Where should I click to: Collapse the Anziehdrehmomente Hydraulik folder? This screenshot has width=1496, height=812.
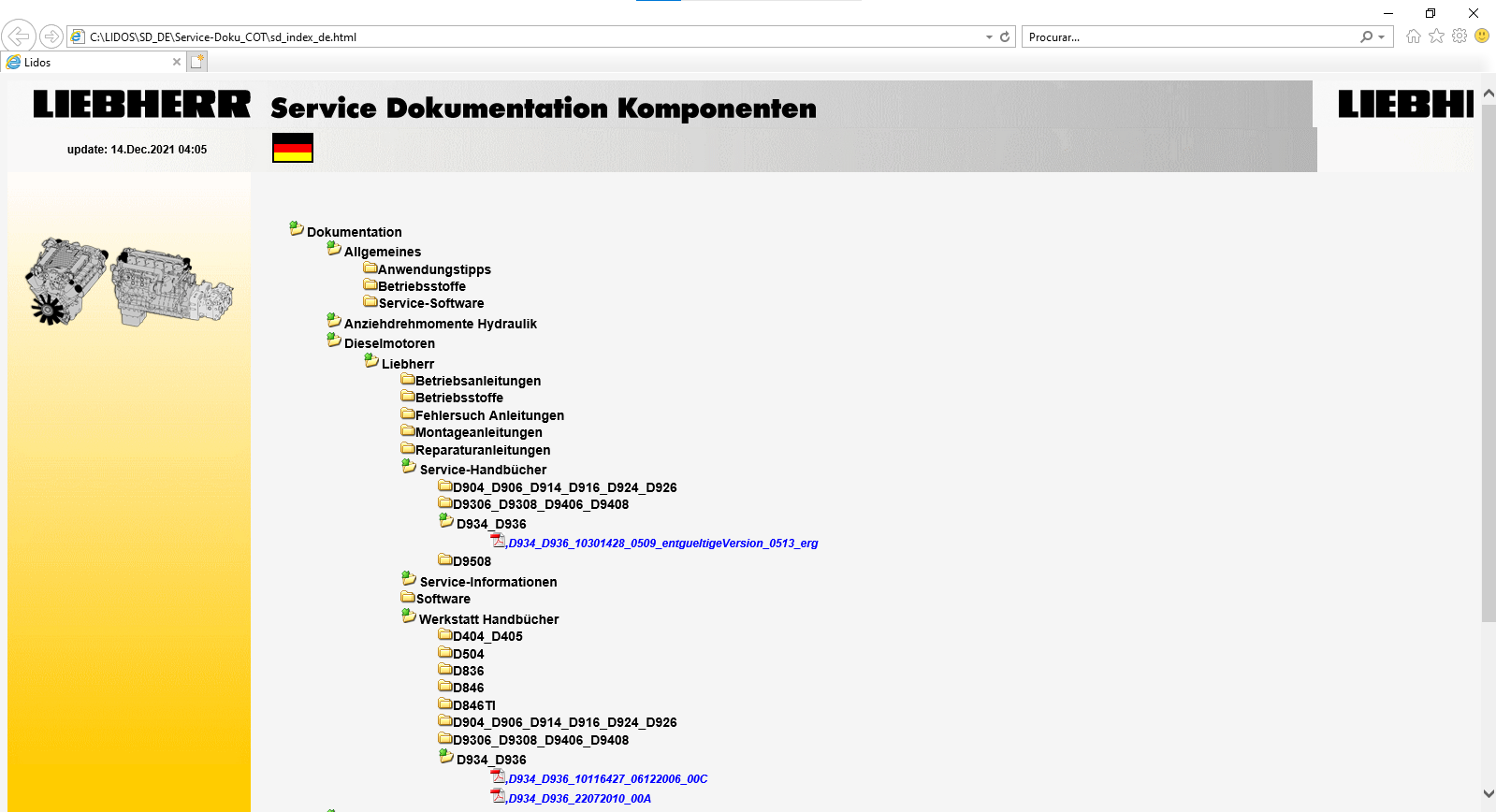(334, 320)
